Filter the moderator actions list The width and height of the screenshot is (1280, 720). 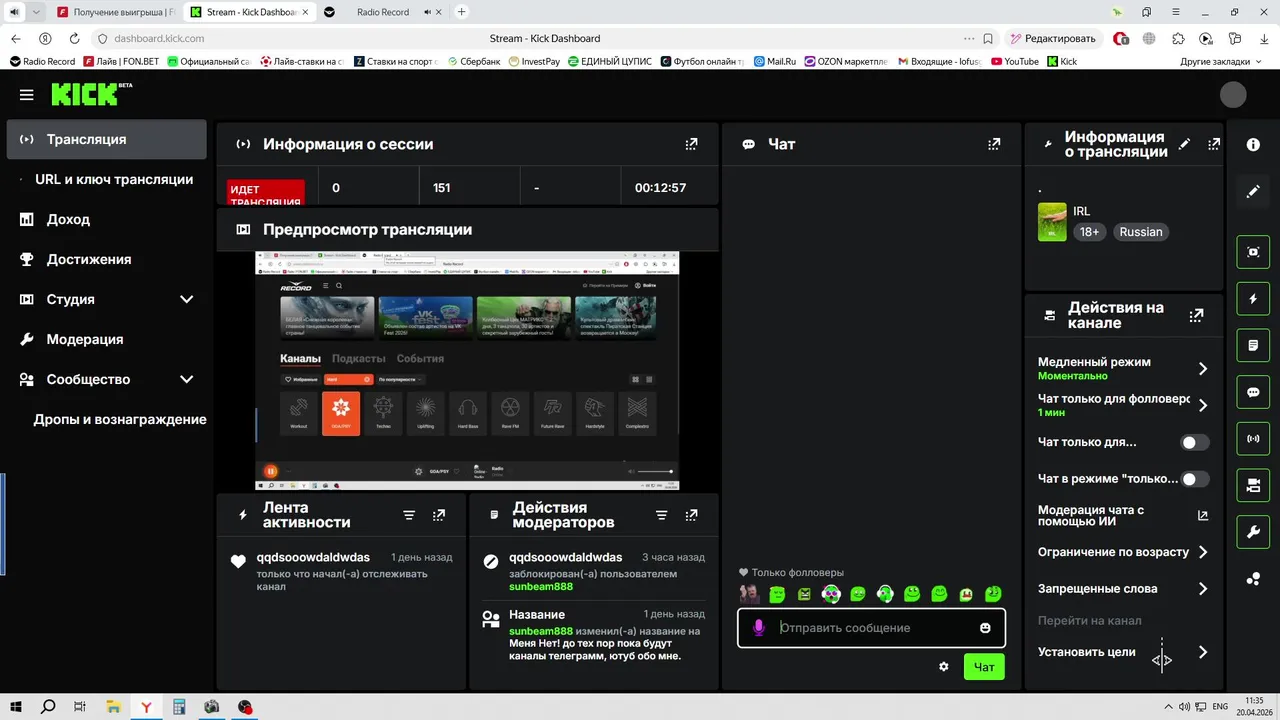[x=661, y=515]
